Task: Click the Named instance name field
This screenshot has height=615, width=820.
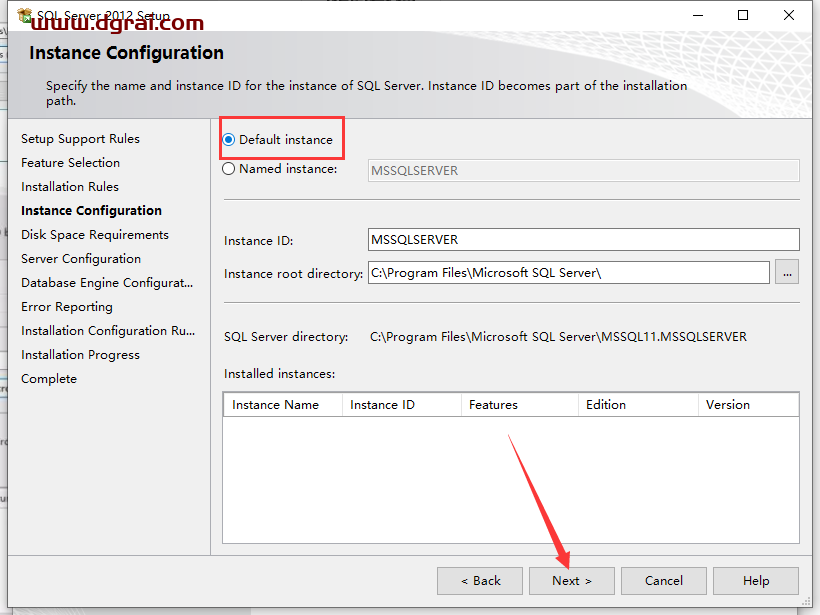Action: pos(584,170)
